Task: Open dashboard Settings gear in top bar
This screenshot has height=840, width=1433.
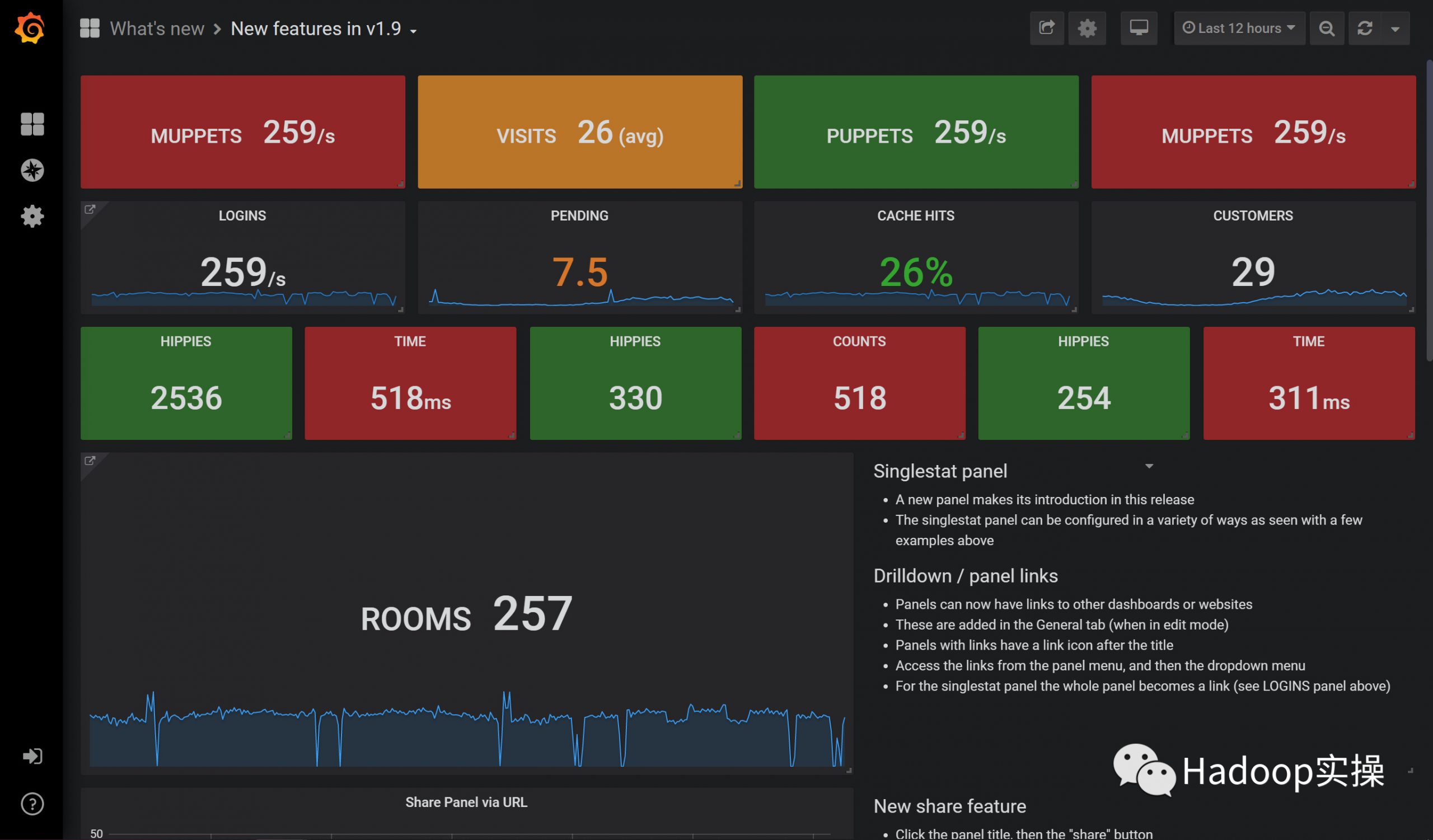Action: 1087,28
